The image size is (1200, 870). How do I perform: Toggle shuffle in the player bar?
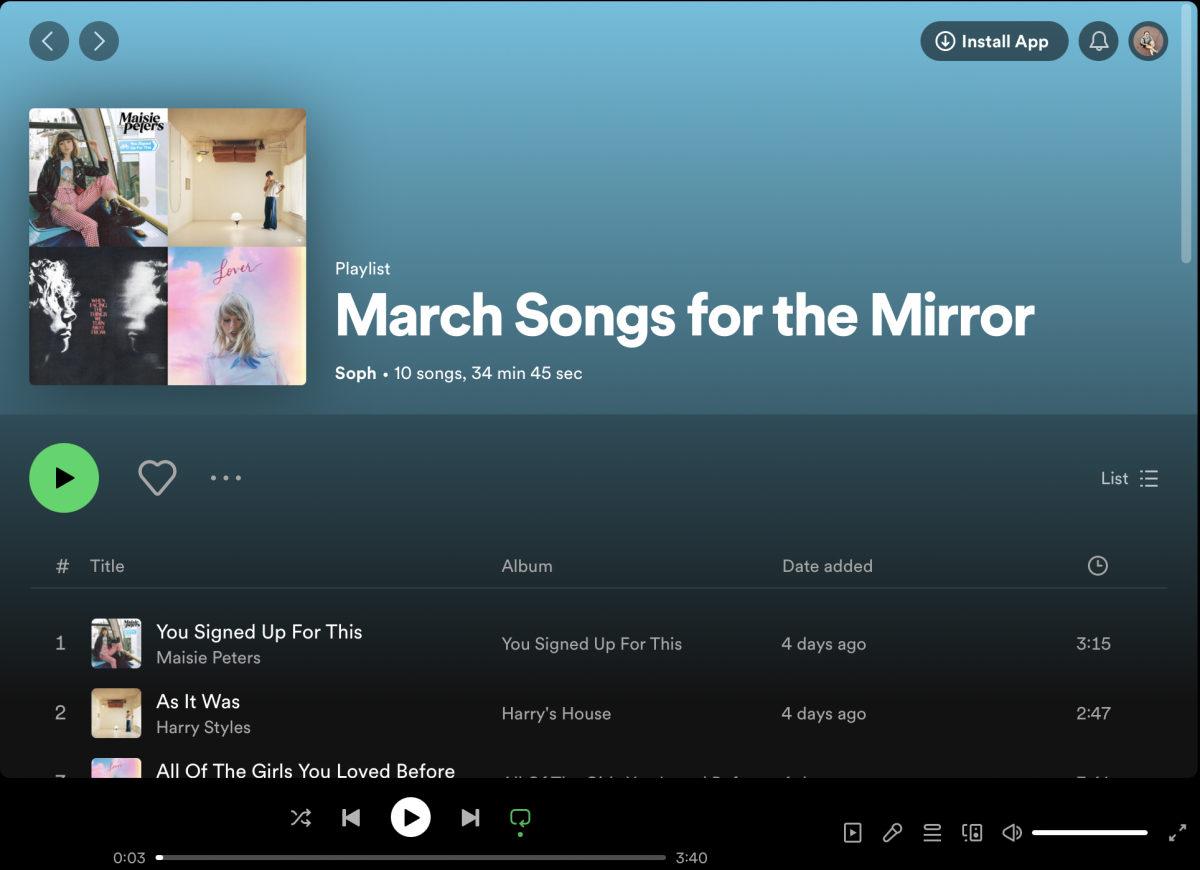(x=300, y=818)
